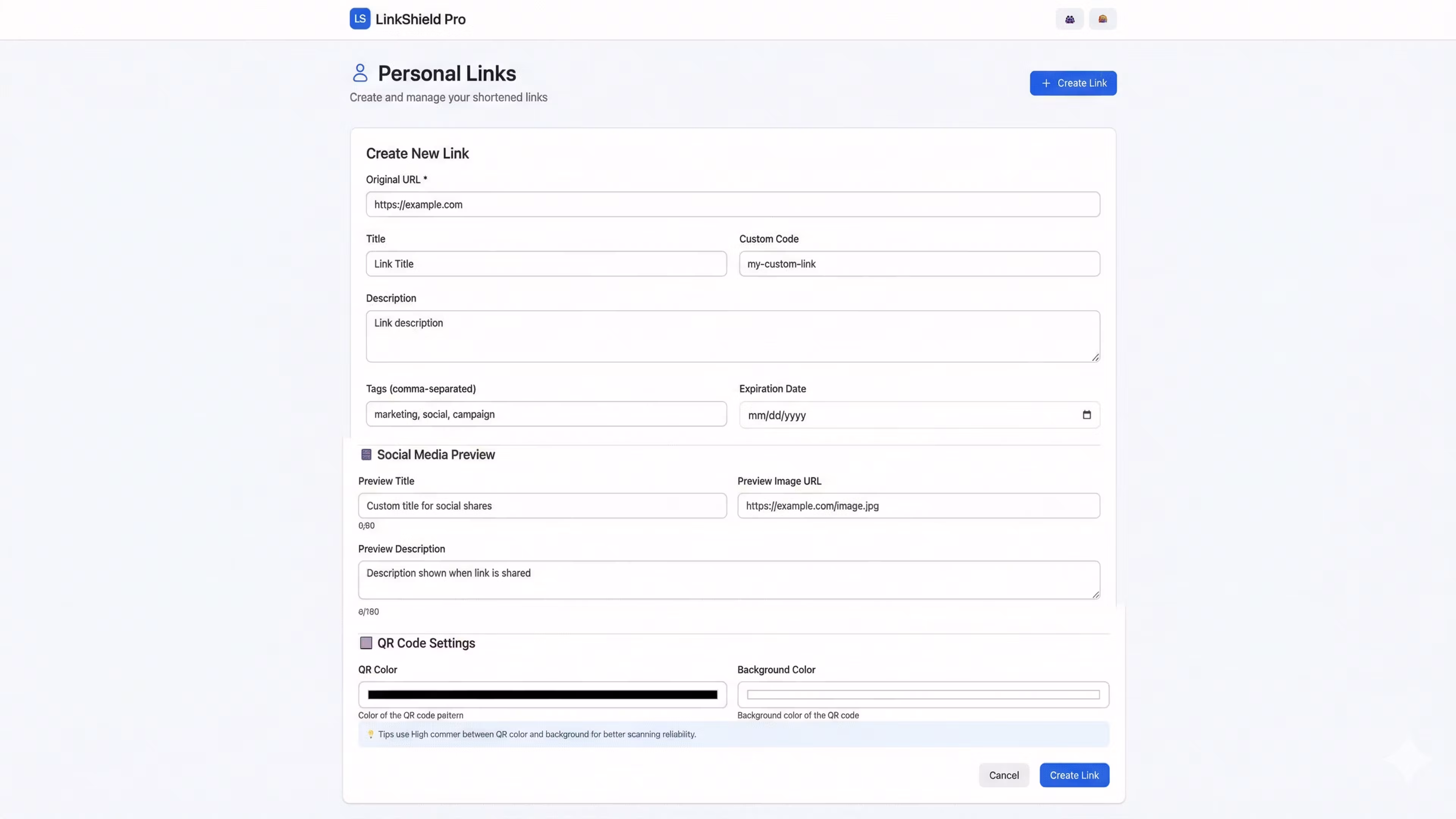Click the person icon beside Personal Links

click(360, 73)
